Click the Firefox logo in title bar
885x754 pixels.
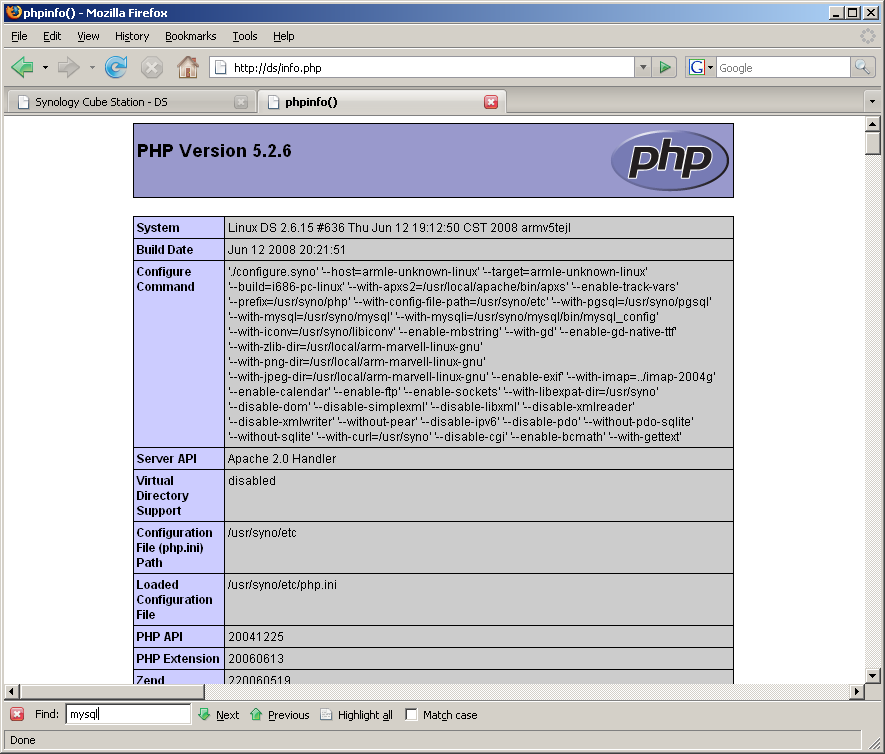(14, 12)
